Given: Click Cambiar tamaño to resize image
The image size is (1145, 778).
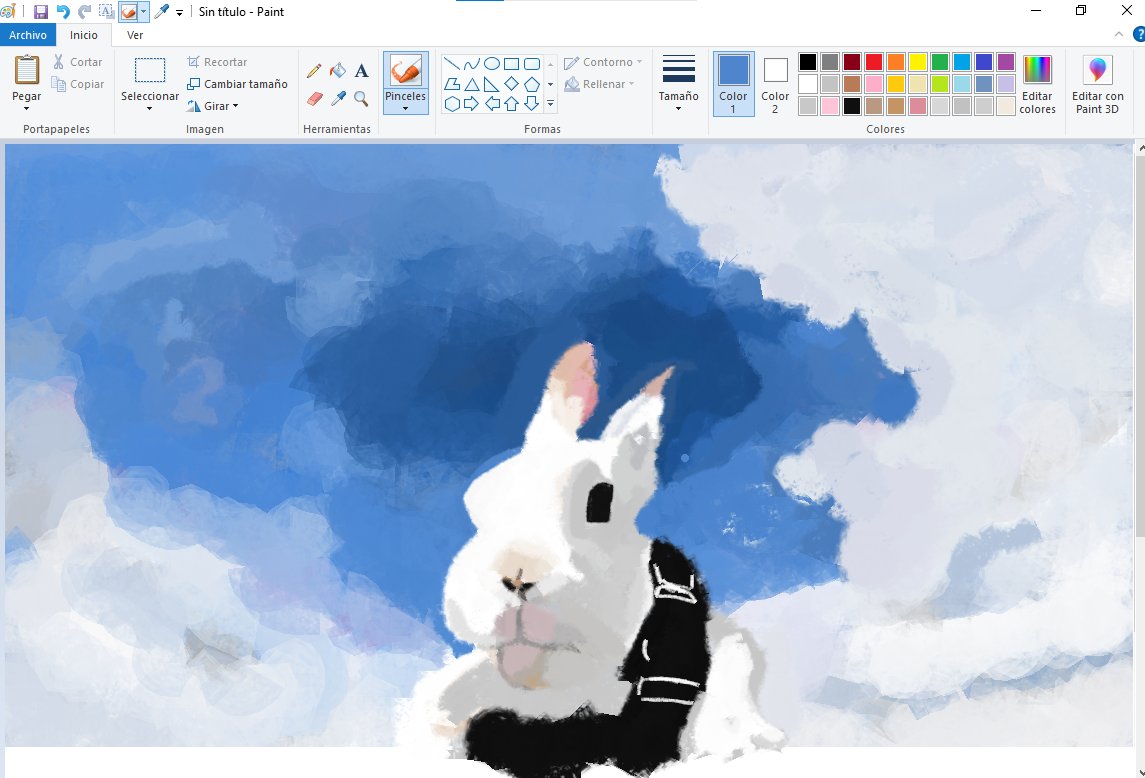Looking at the screenshot, I should tap(237, 84).
